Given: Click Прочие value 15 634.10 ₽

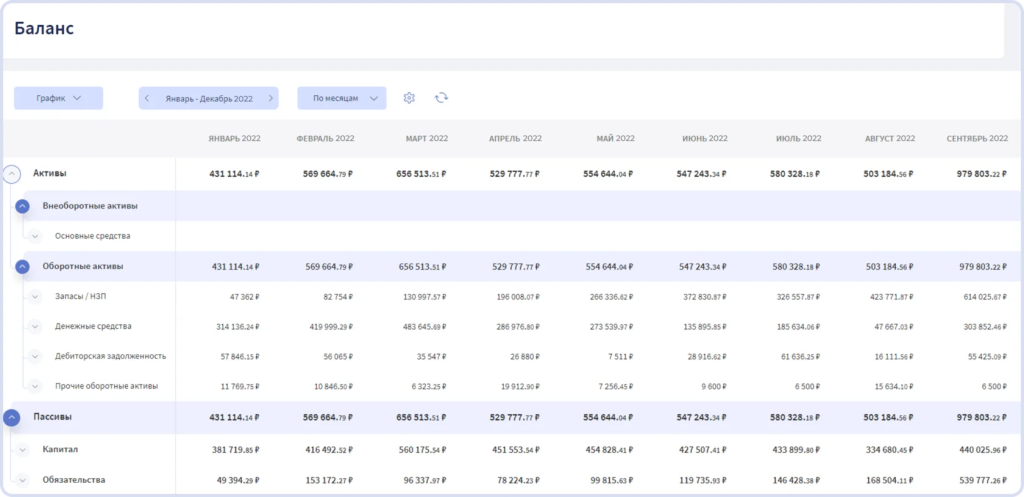Looking at the screenshot, I should (x=893, y=387).
